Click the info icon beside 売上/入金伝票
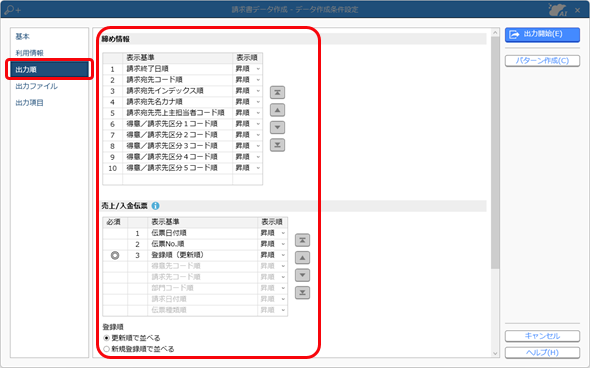The width and height of the screenshot is (590, 368). pos(155,206)
